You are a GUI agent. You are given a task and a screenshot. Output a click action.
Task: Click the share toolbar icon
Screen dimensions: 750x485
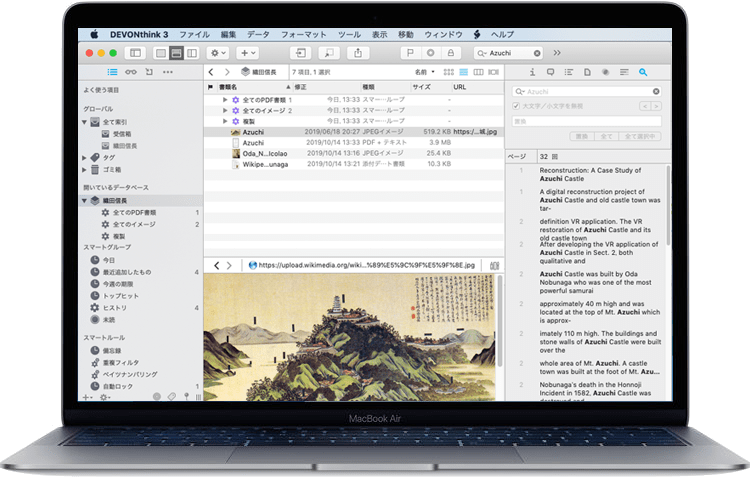point(358,53)
